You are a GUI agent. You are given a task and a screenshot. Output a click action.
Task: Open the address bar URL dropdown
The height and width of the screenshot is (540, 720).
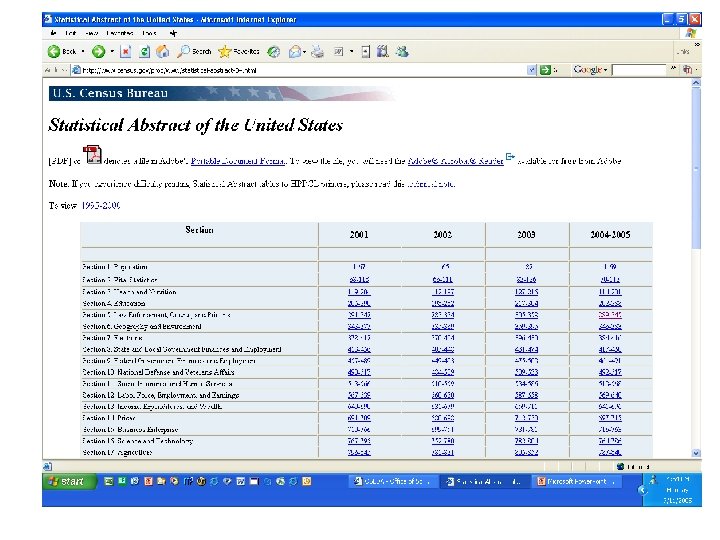coord(531,70)
